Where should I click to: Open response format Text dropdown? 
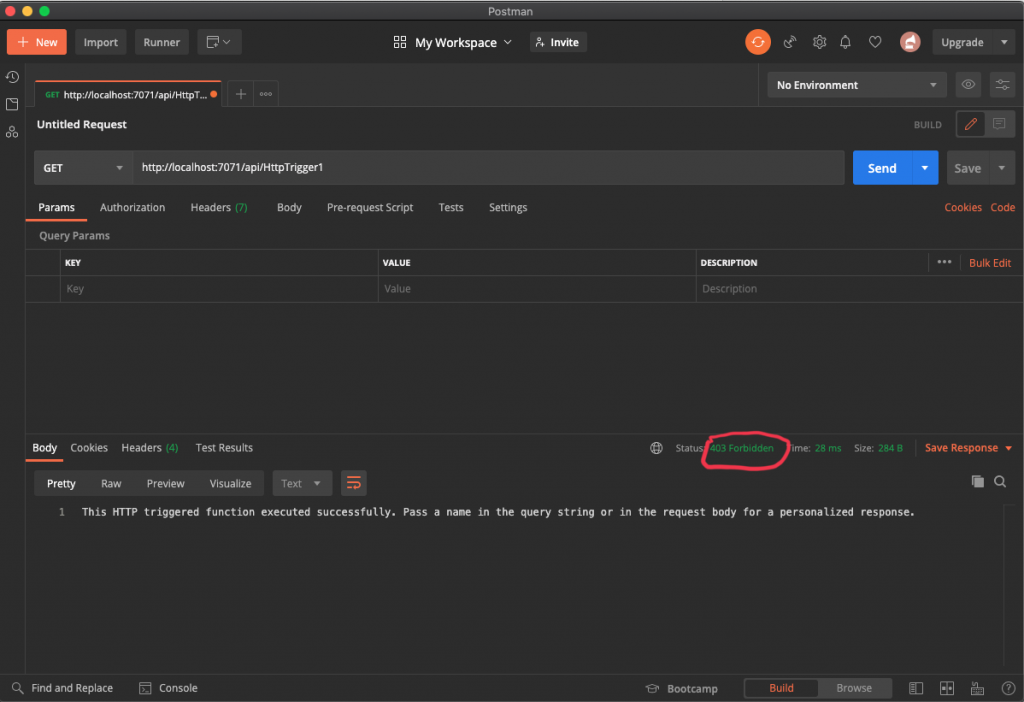click(301, 483)
